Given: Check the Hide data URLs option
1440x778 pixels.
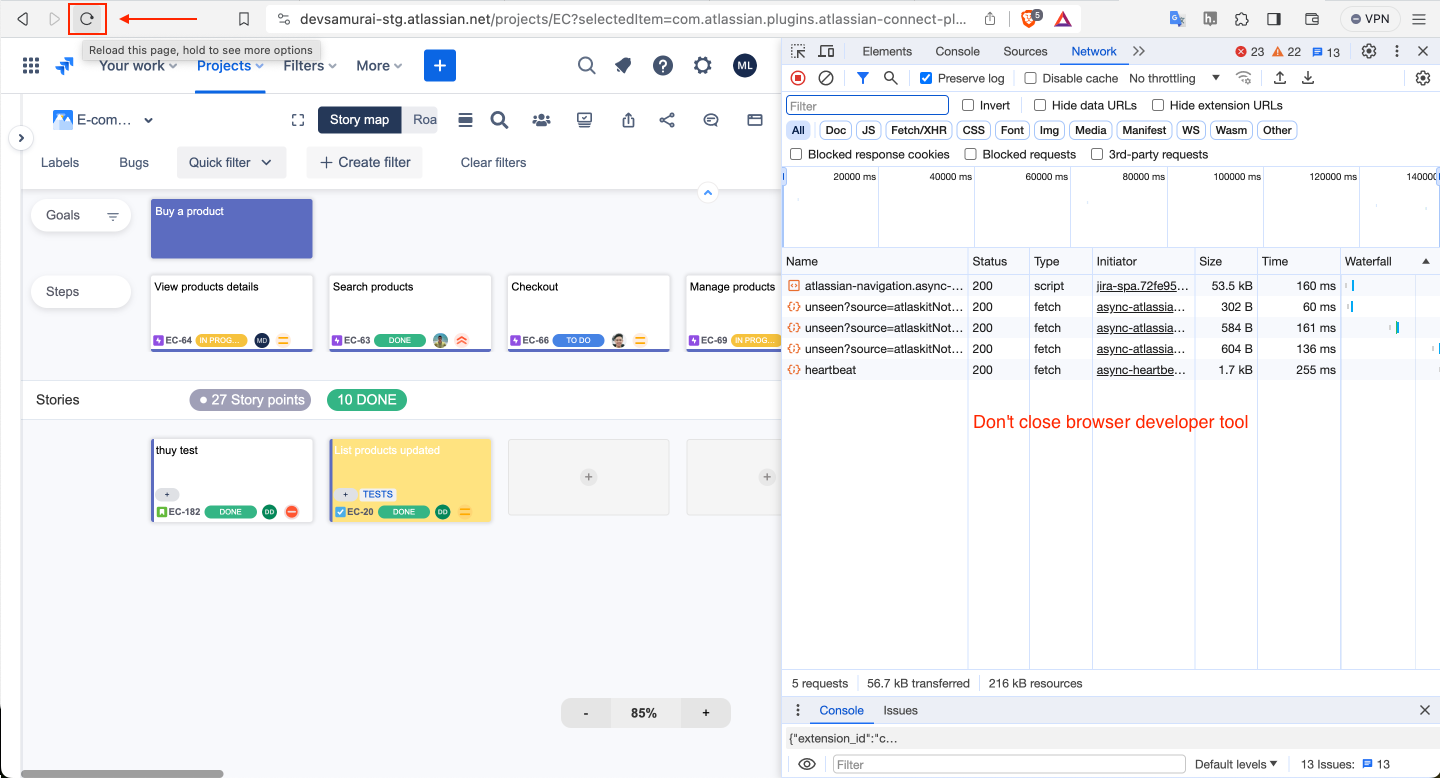Looking at the screenshot, I should (x=1040, y=105).
